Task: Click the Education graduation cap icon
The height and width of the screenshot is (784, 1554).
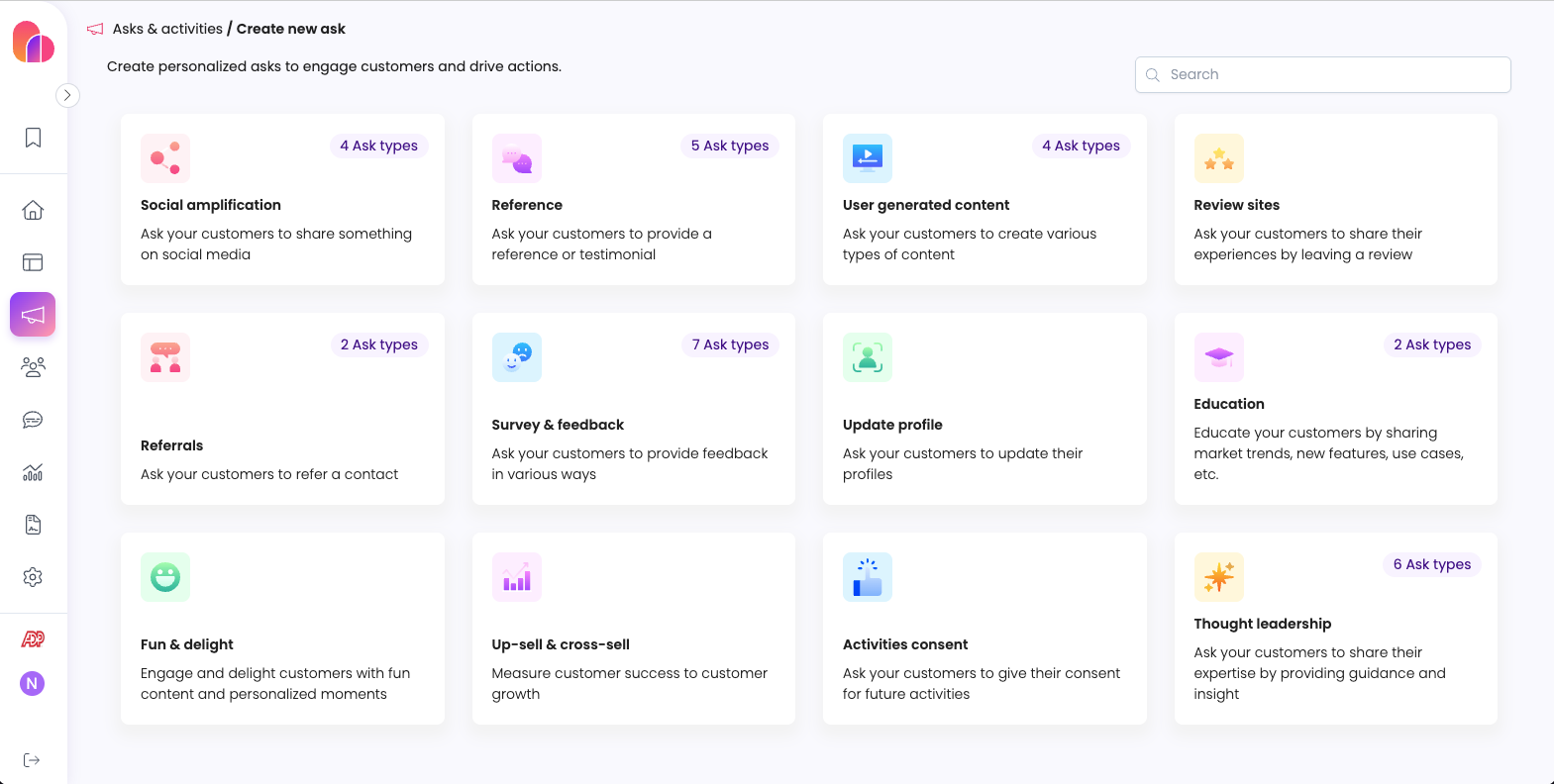Action: tap(1219, 357)
